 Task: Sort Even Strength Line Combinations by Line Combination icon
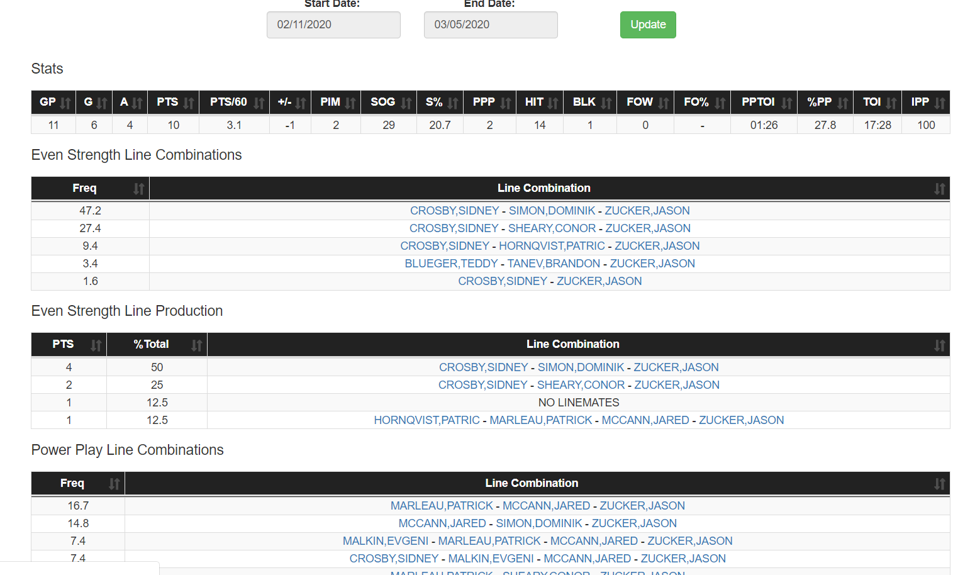click(940, 189)
